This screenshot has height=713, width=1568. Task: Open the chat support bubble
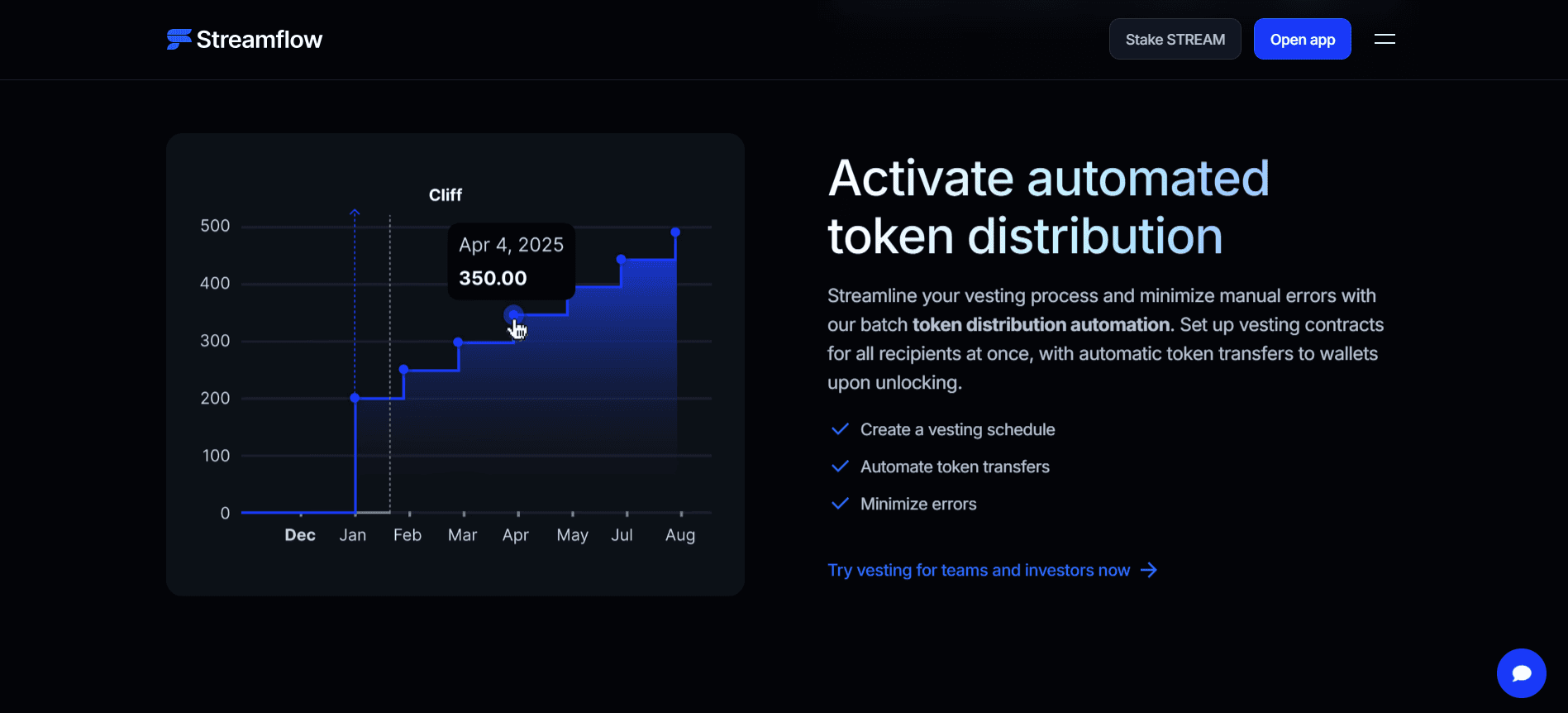point(1521,673)
